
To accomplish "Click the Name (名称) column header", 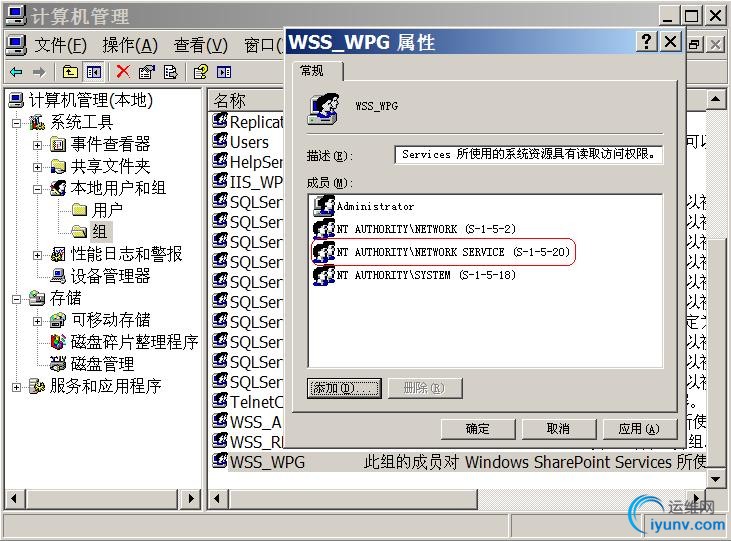I will click(x=246, y=100).
